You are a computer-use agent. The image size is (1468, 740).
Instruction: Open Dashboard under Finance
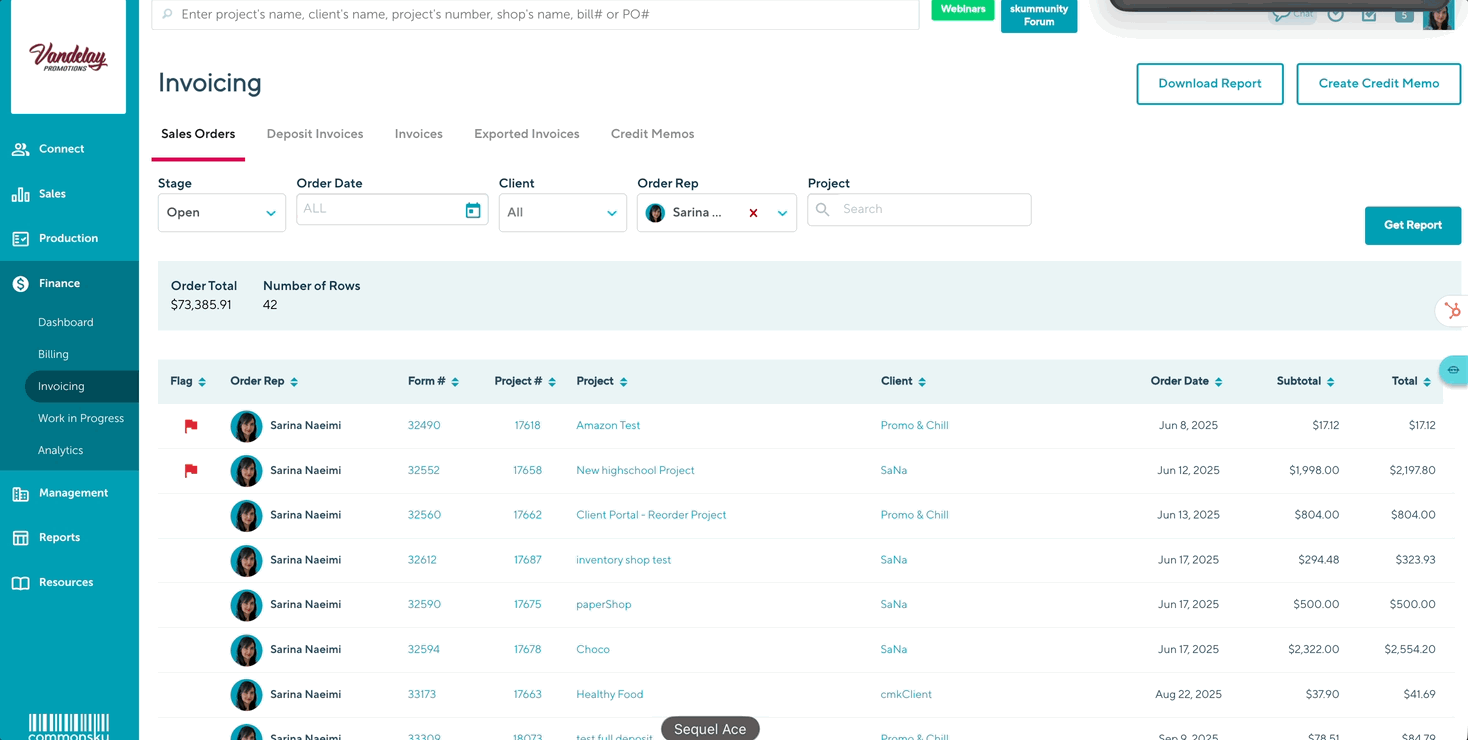coord(66,323)
